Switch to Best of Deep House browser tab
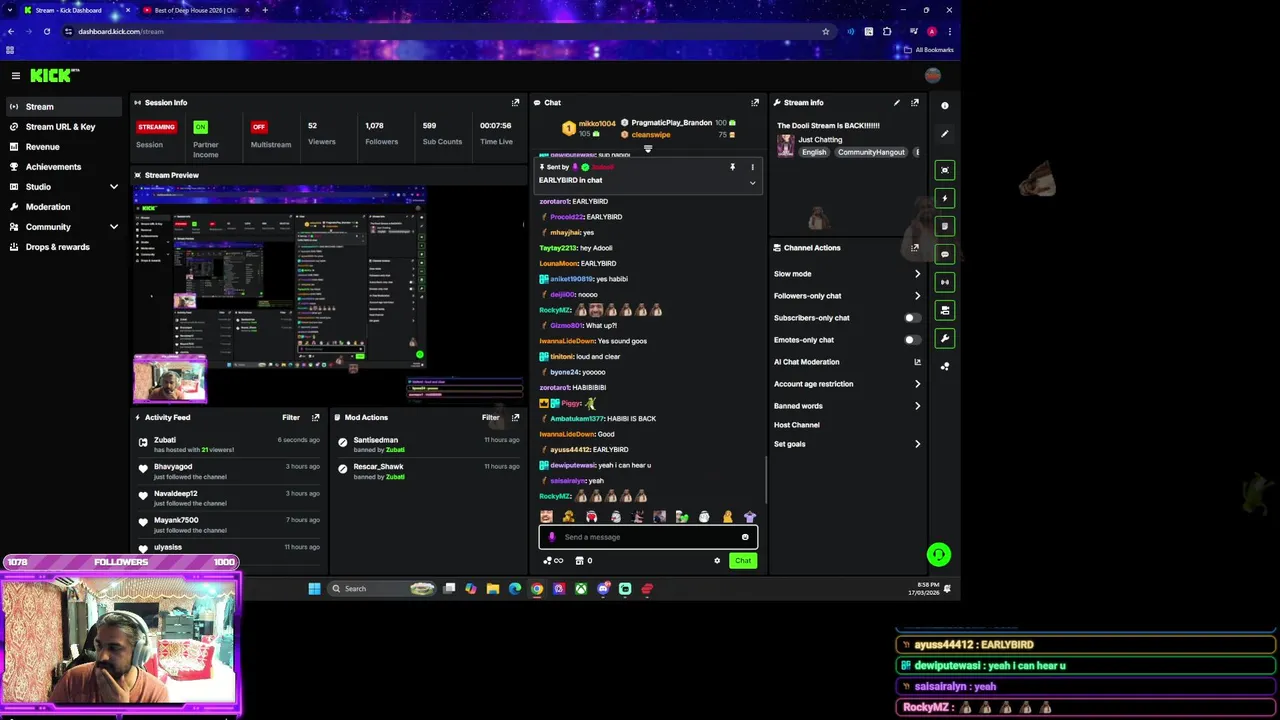This screenshot has height=720, width=1280. [x=195, y=10]
